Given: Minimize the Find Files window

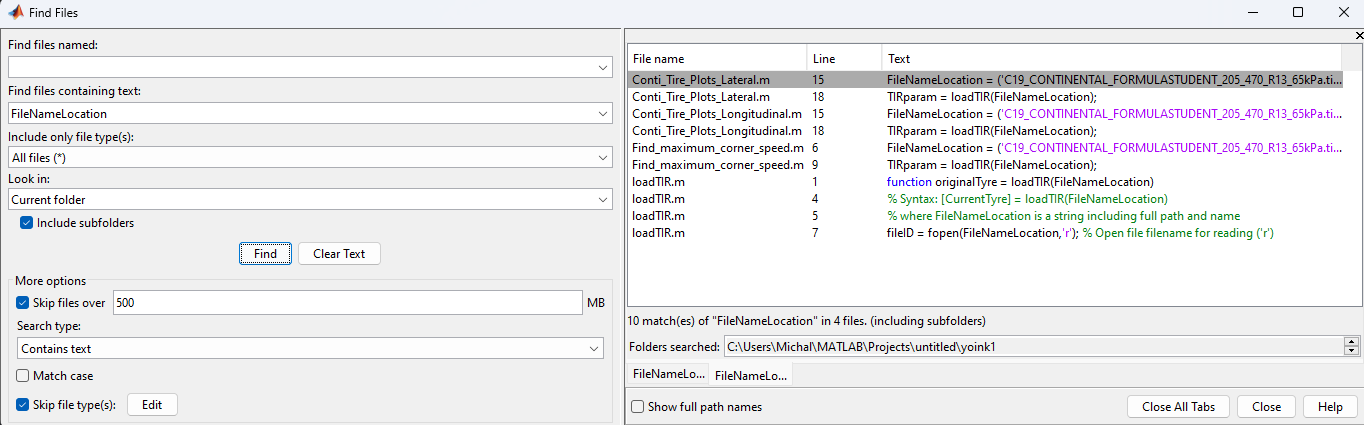Looking at the screenshot, I should tap(1251, 13).
